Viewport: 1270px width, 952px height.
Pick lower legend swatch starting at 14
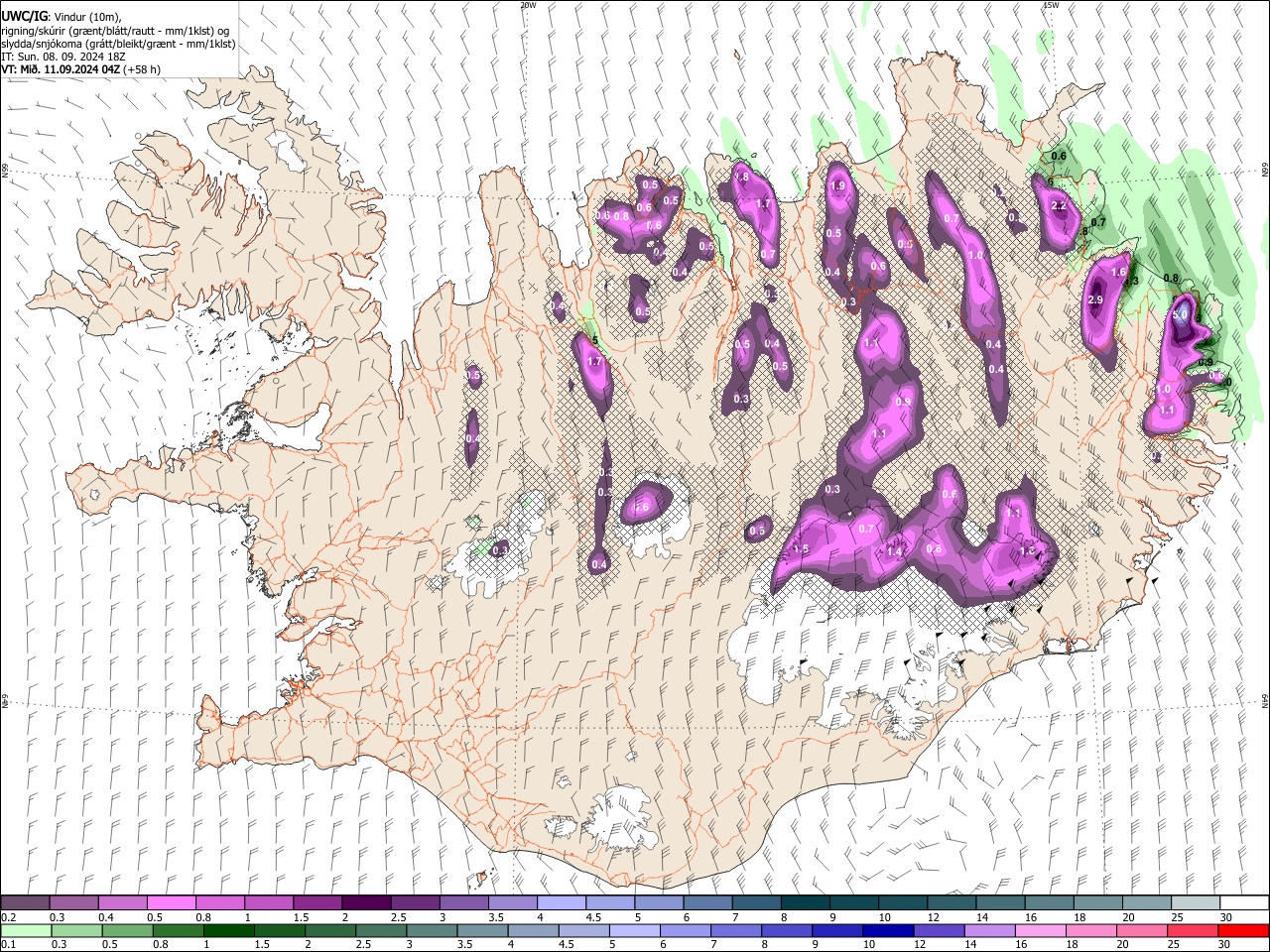tap(989, 931)
